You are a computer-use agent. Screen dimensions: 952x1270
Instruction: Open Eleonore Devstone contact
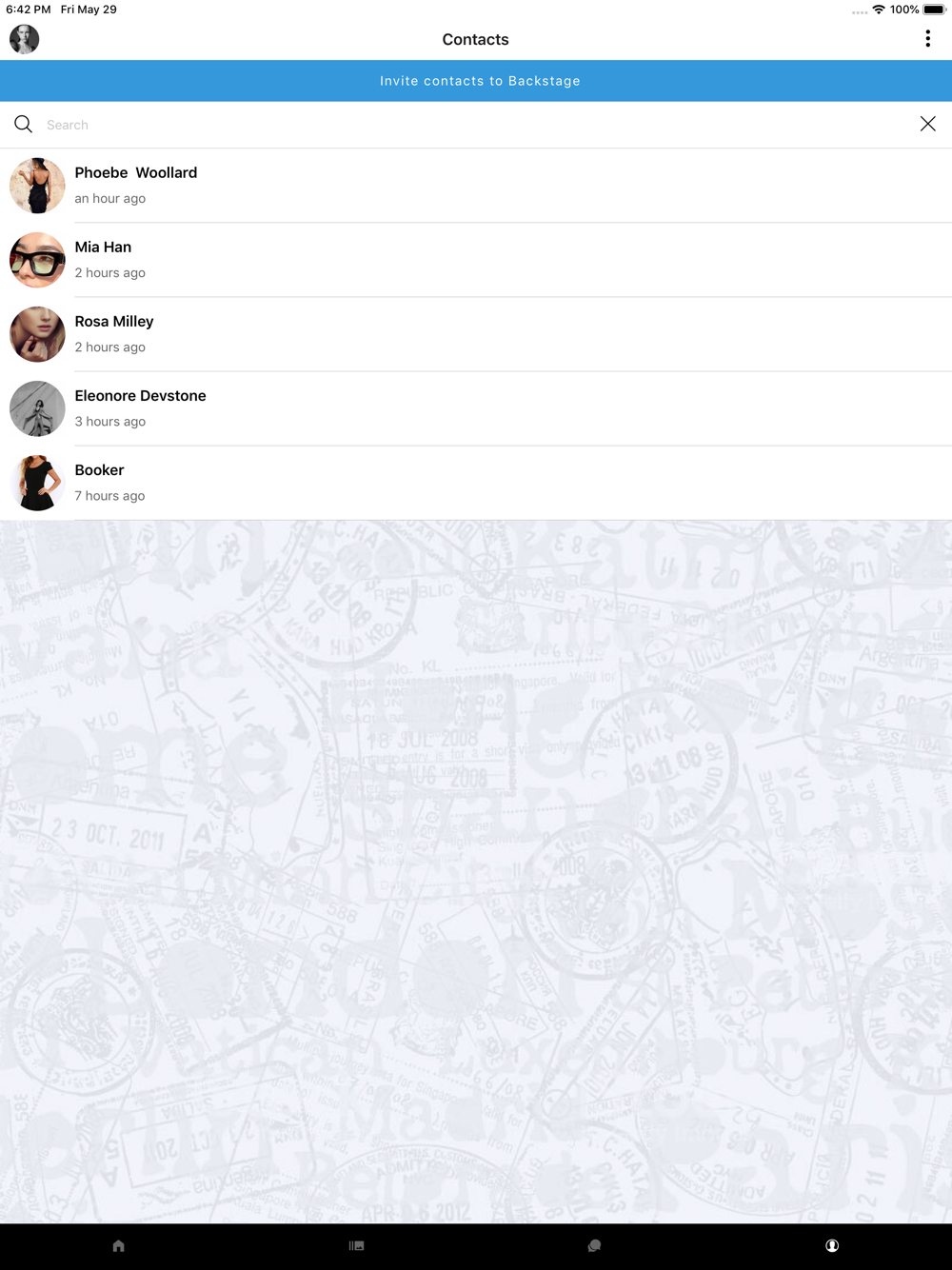point(476,408)
